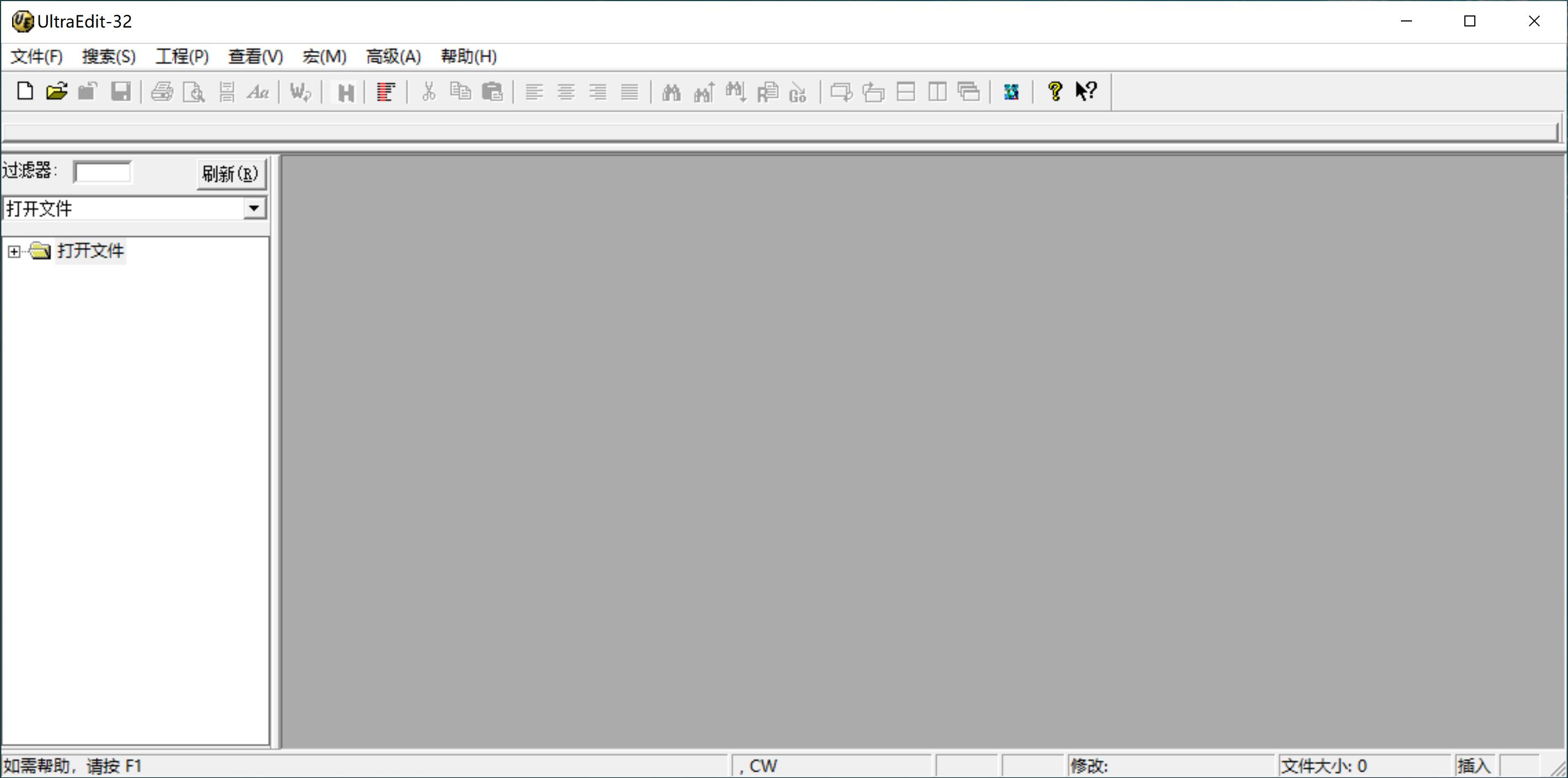The image size is (1568, 778).
Task: Click the Find Previous binoculars-up icon
Action: click(x=704, y=91)
